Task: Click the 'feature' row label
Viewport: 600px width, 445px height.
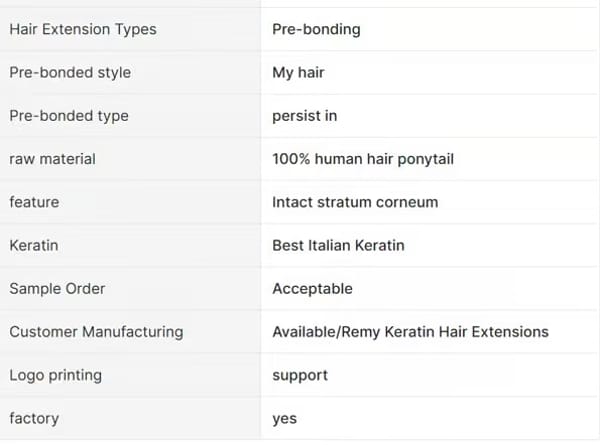Action: (x=34, y=202)
